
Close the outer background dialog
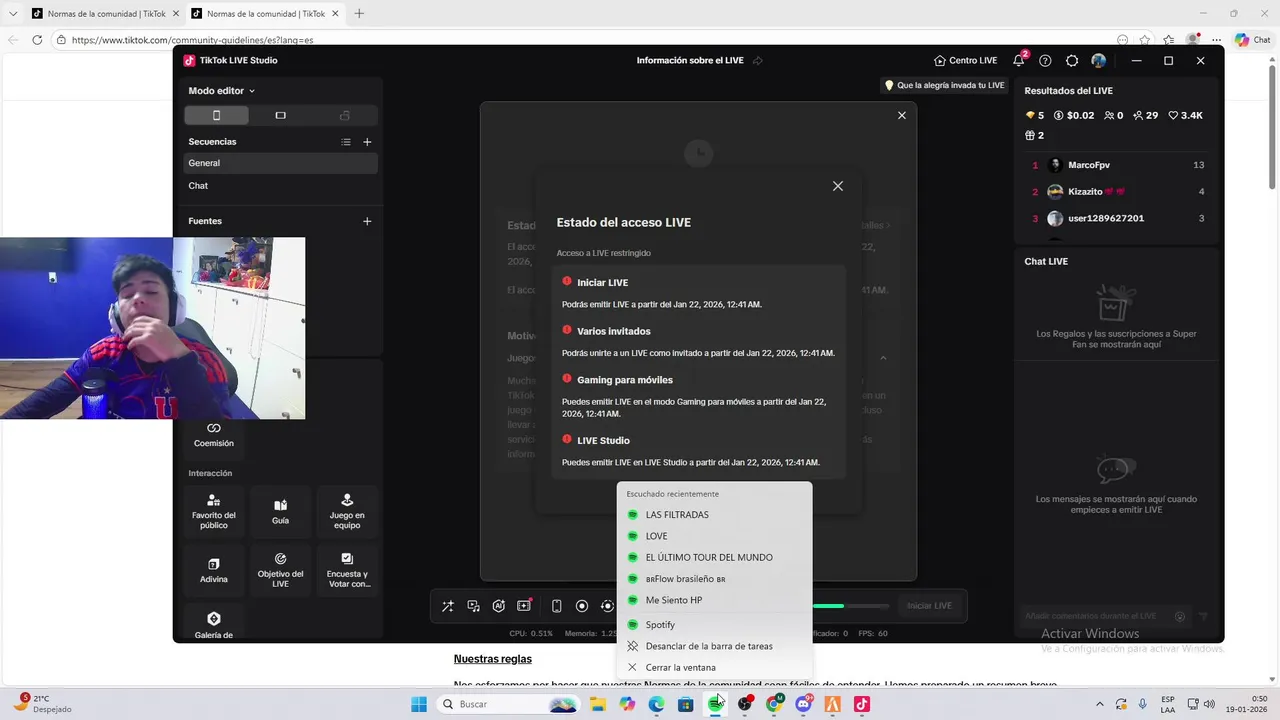coord(901,115)
